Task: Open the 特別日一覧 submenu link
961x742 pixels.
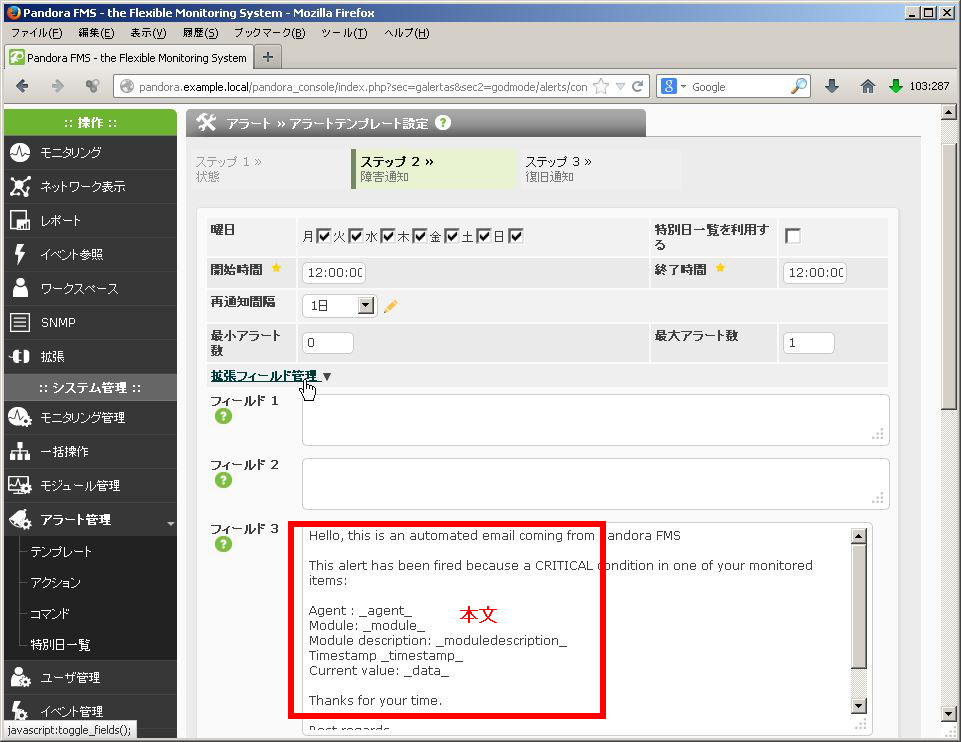Action: tap(60, 645)
